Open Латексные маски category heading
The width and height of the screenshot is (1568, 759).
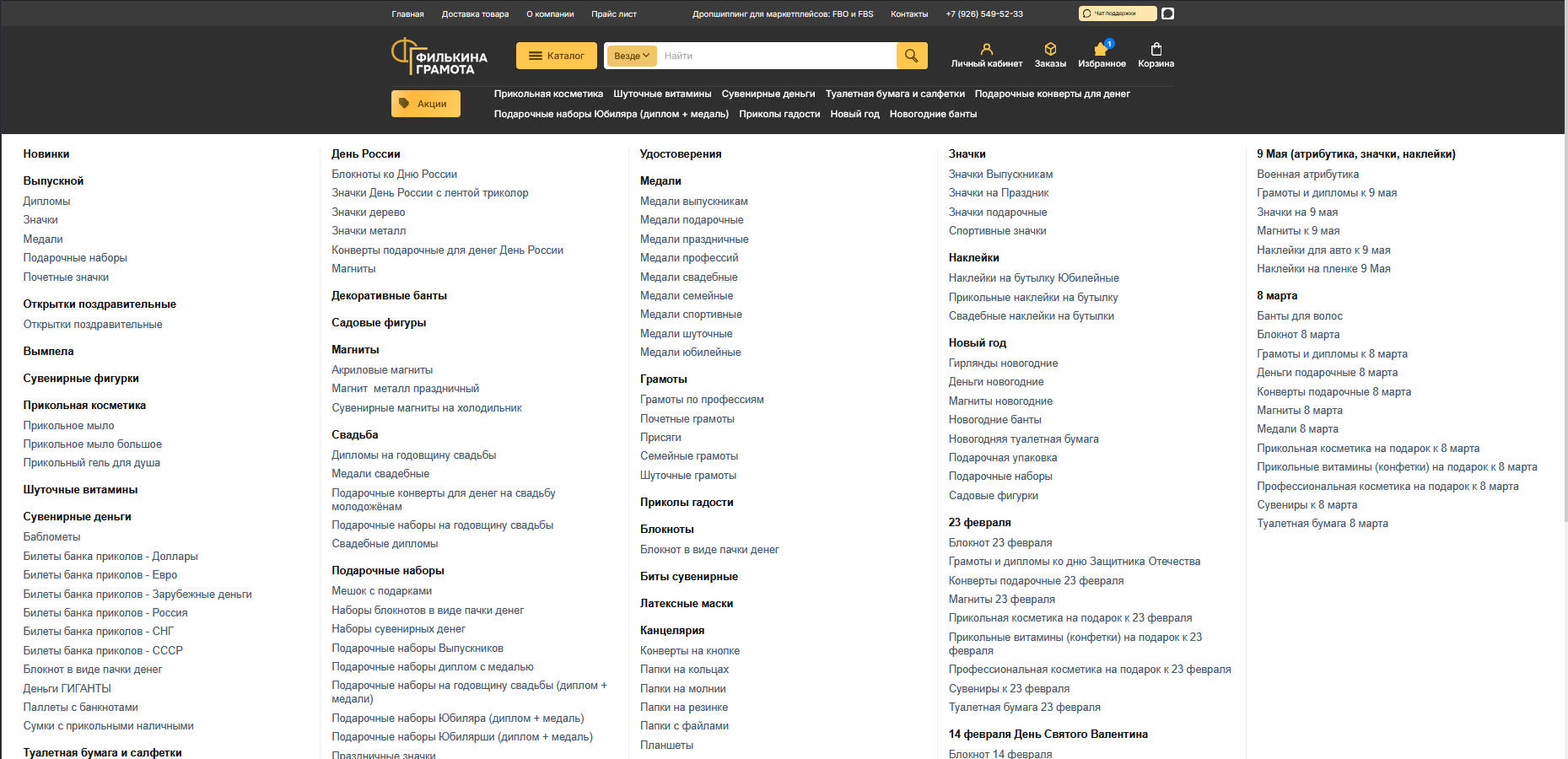(687, 604)
